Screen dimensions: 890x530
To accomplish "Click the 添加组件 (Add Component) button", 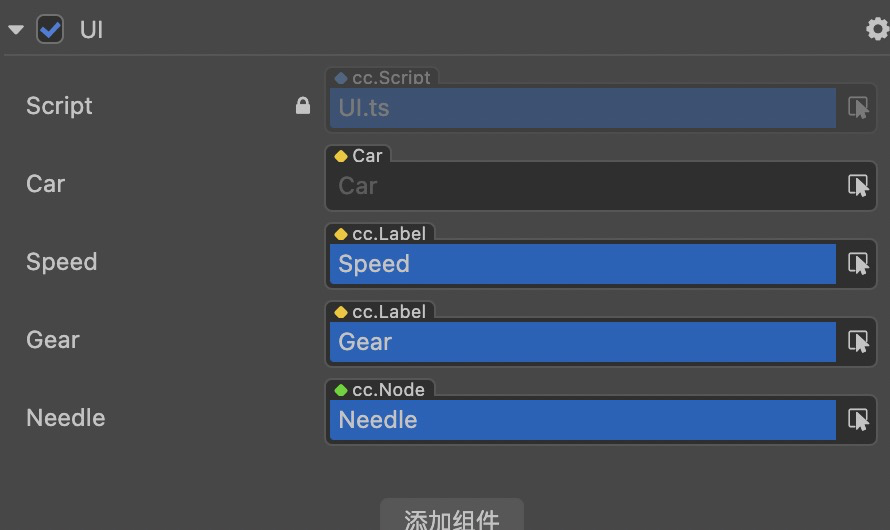I will 451,518.
